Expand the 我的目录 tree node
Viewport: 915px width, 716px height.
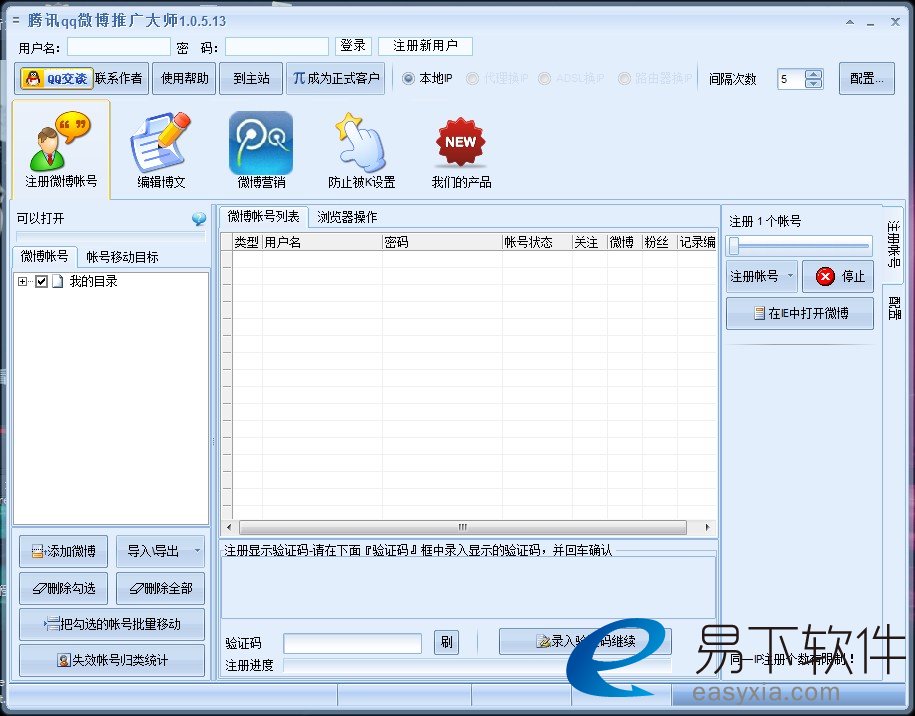(x=22, y=282)
